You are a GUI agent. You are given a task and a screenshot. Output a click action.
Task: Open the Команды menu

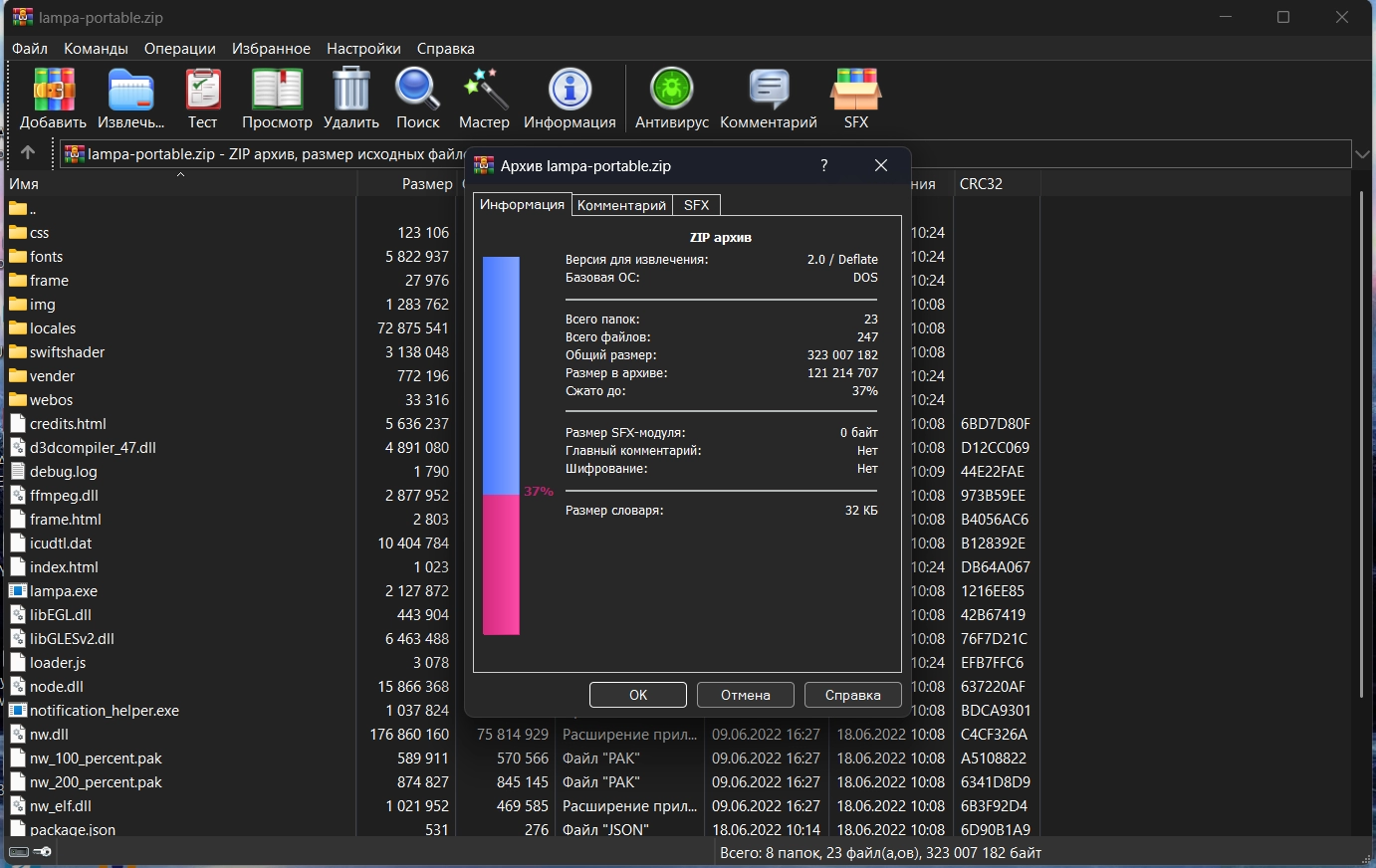click(96, 49)
